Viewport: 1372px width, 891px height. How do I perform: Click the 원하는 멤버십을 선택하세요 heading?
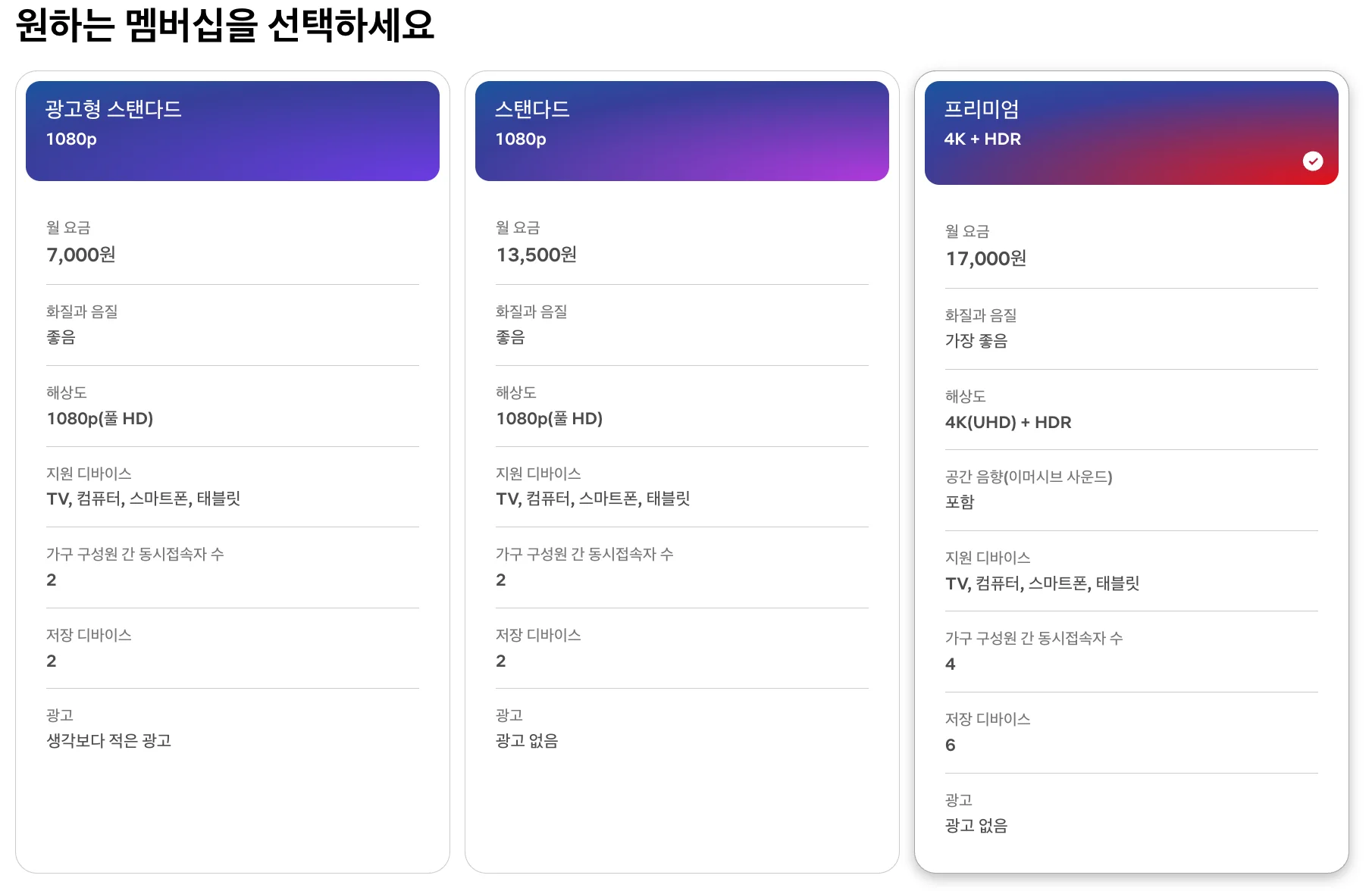tap(225, 27)
